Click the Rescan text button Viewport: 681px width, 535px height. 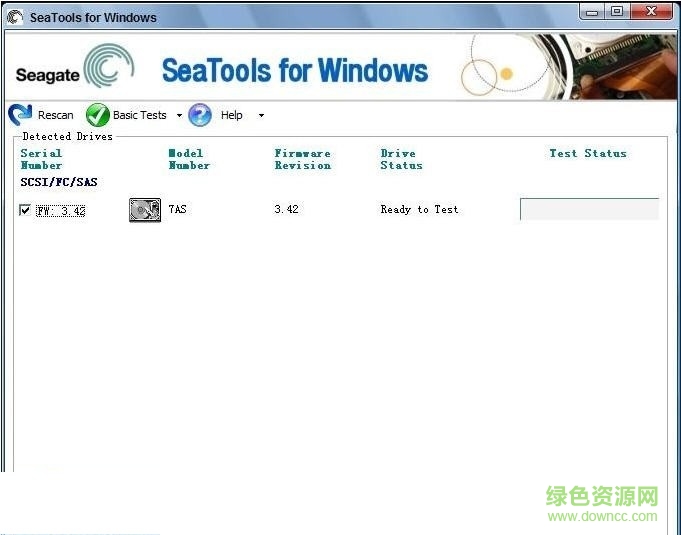[56, 115]
